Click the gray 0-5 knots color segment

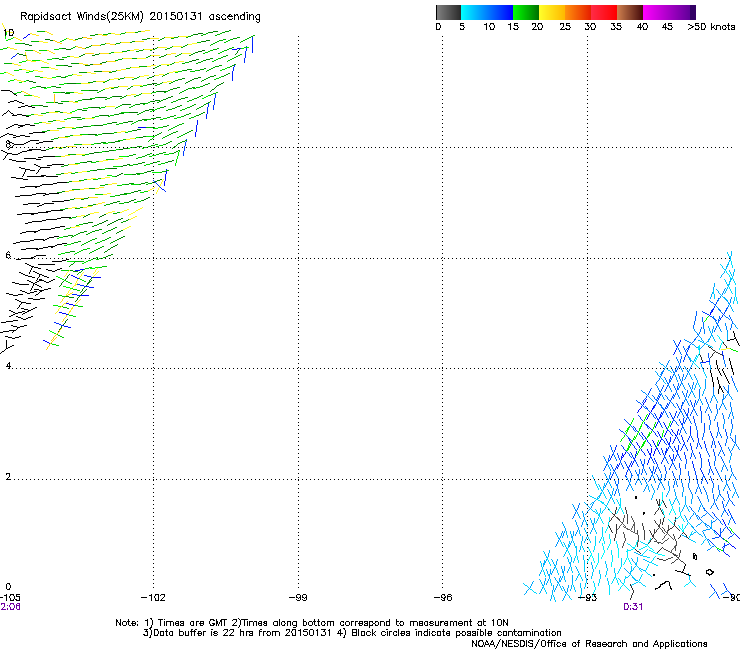click(448, 12)
